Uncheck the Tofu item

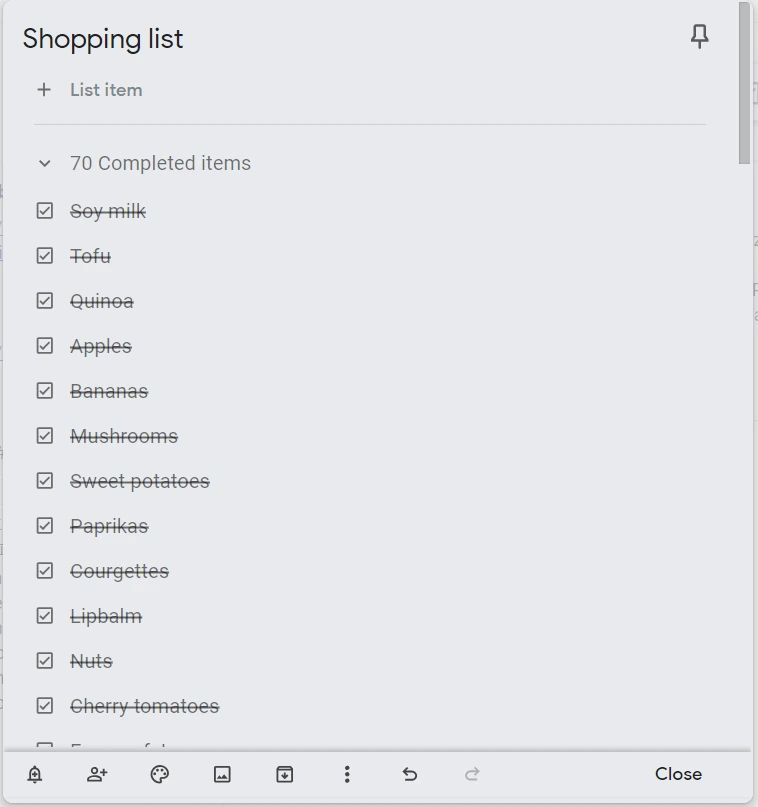click(x=45, y=256)
